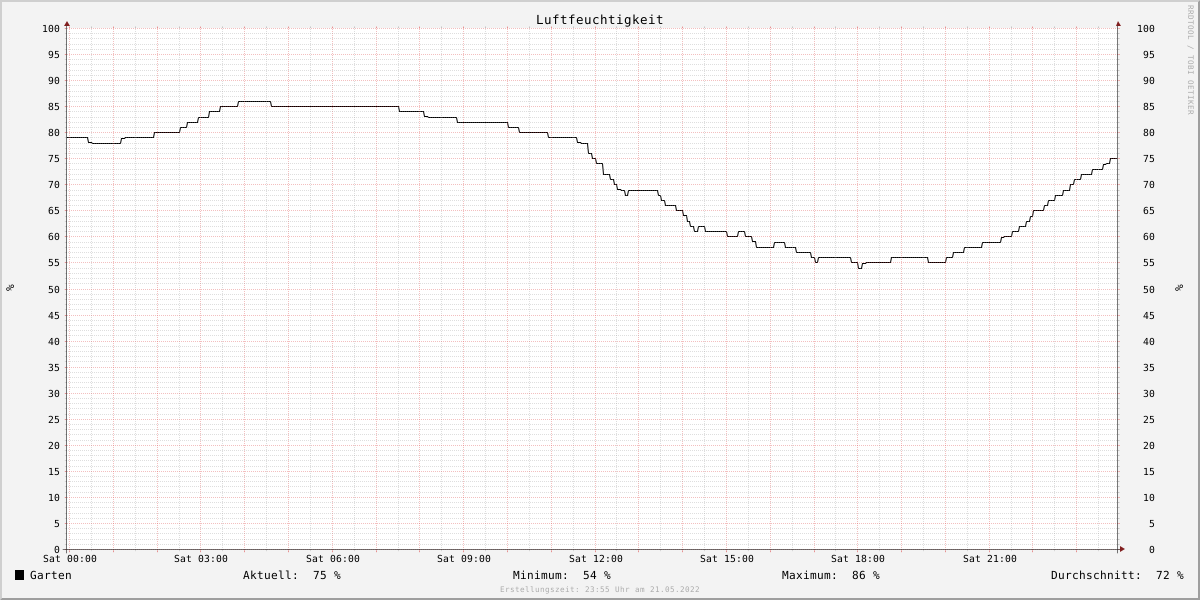Click the "Sat 06:00" time axis label
The width and height of the screenshot is (1200, 600).
(x=333, y=559)
